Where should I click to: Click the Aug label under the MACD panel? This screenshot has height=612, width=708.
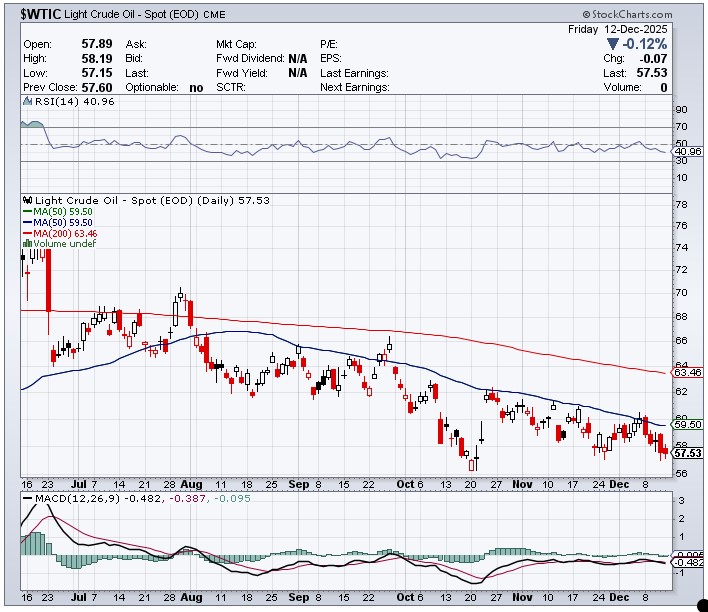(192, 596)
